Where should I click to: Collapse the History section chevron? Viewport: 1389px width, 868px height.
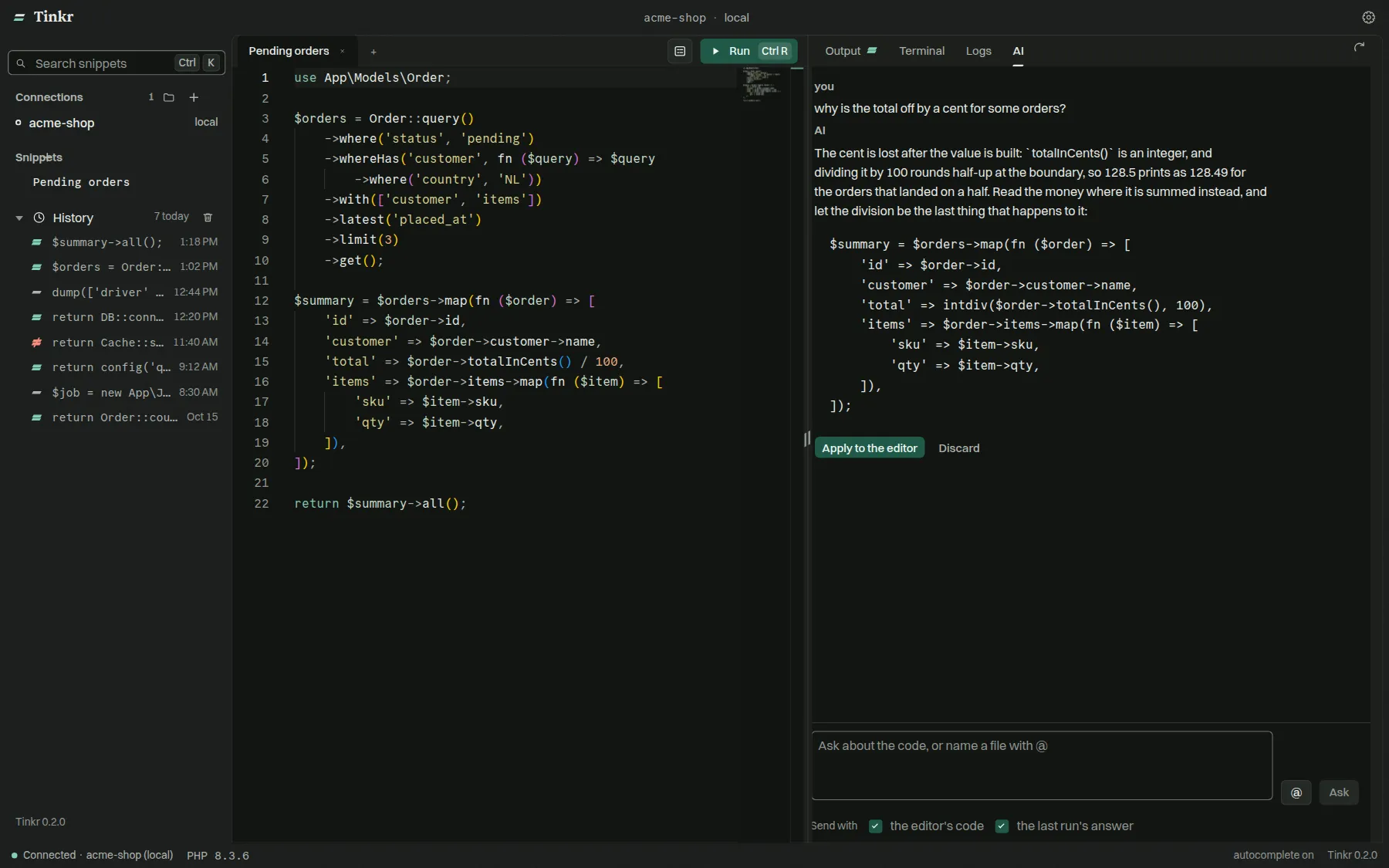point(19,218)
